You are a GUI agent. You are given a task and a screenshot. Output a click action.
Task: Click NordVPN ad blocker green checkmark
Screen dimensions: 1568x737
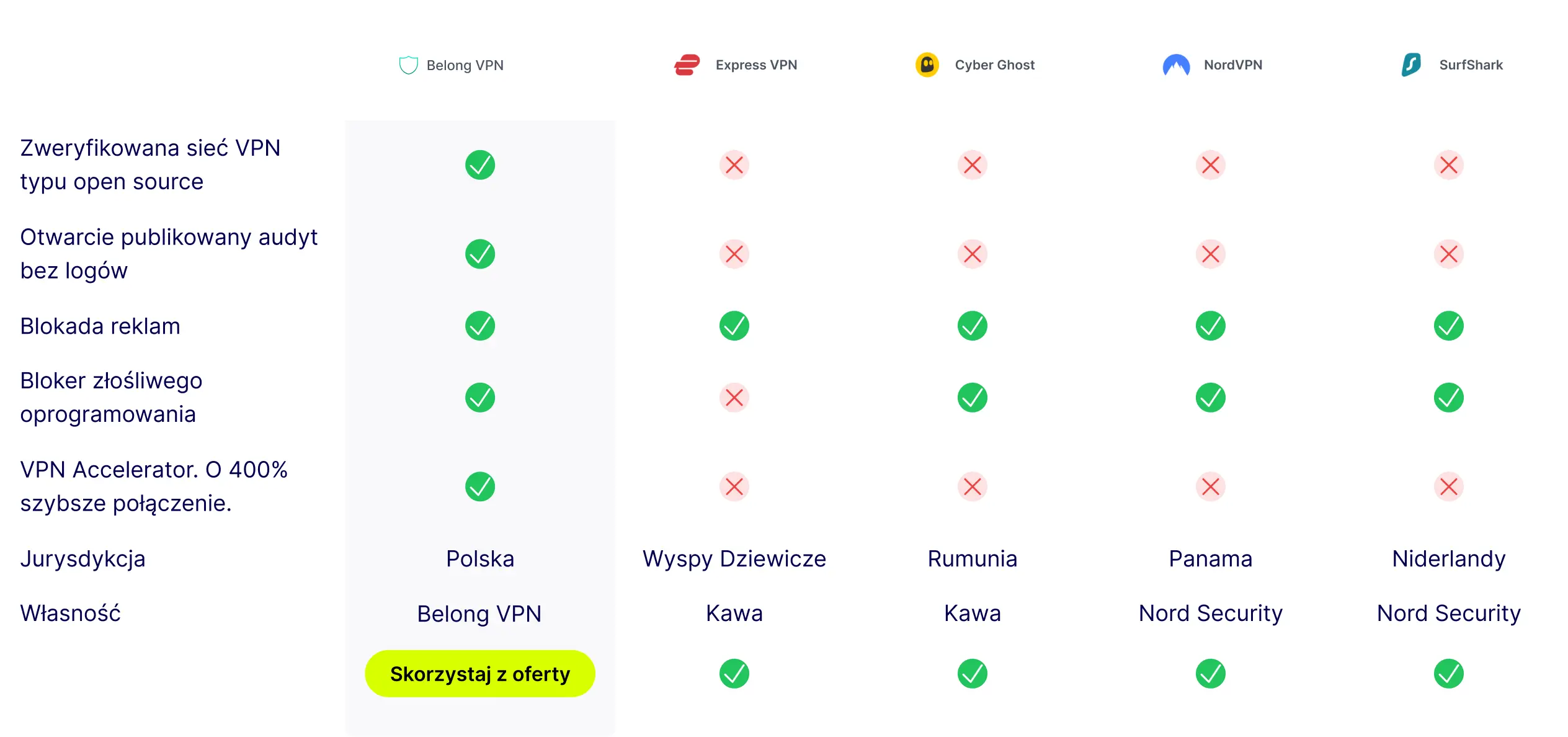click(1211, 326)
